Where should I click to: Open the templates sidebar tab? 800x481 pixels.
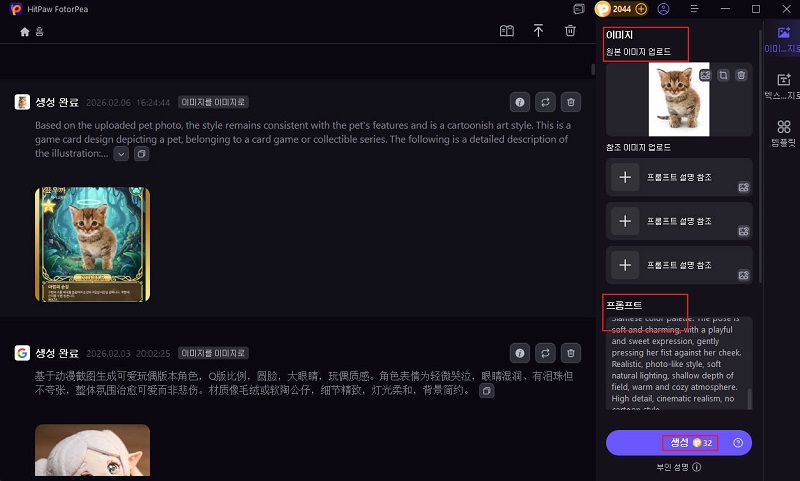(783, 133)
